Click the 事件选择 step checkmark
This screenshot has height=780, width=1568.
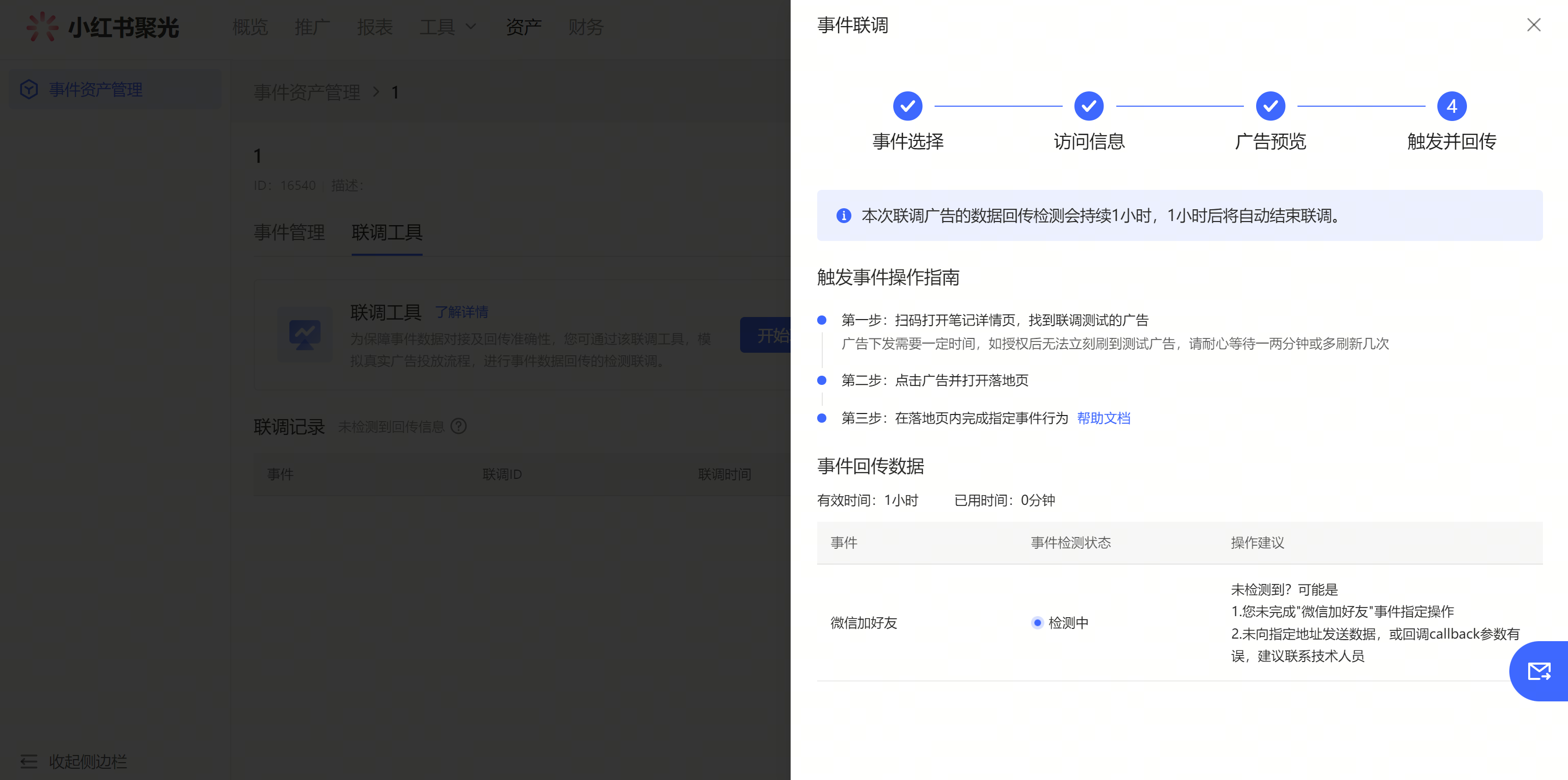click(908, 106)
